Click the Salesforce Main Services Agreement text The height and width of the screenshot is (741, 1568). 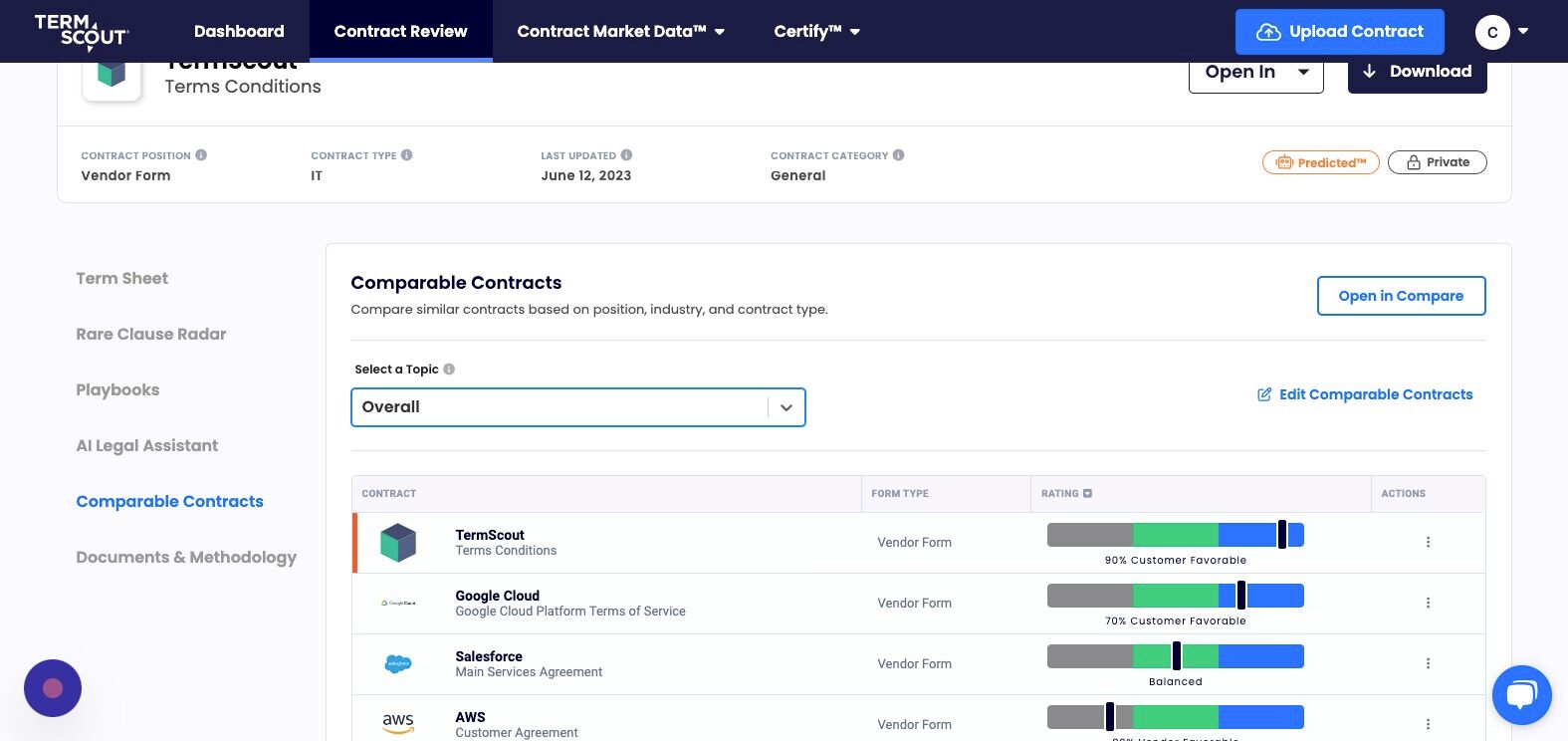tap(529, 672)
